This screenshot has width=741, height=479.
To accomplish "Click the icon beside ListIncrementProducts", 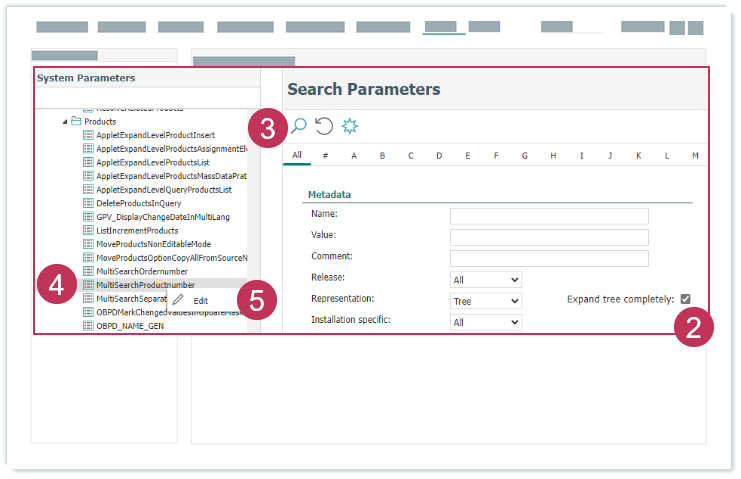I will 88,230.
